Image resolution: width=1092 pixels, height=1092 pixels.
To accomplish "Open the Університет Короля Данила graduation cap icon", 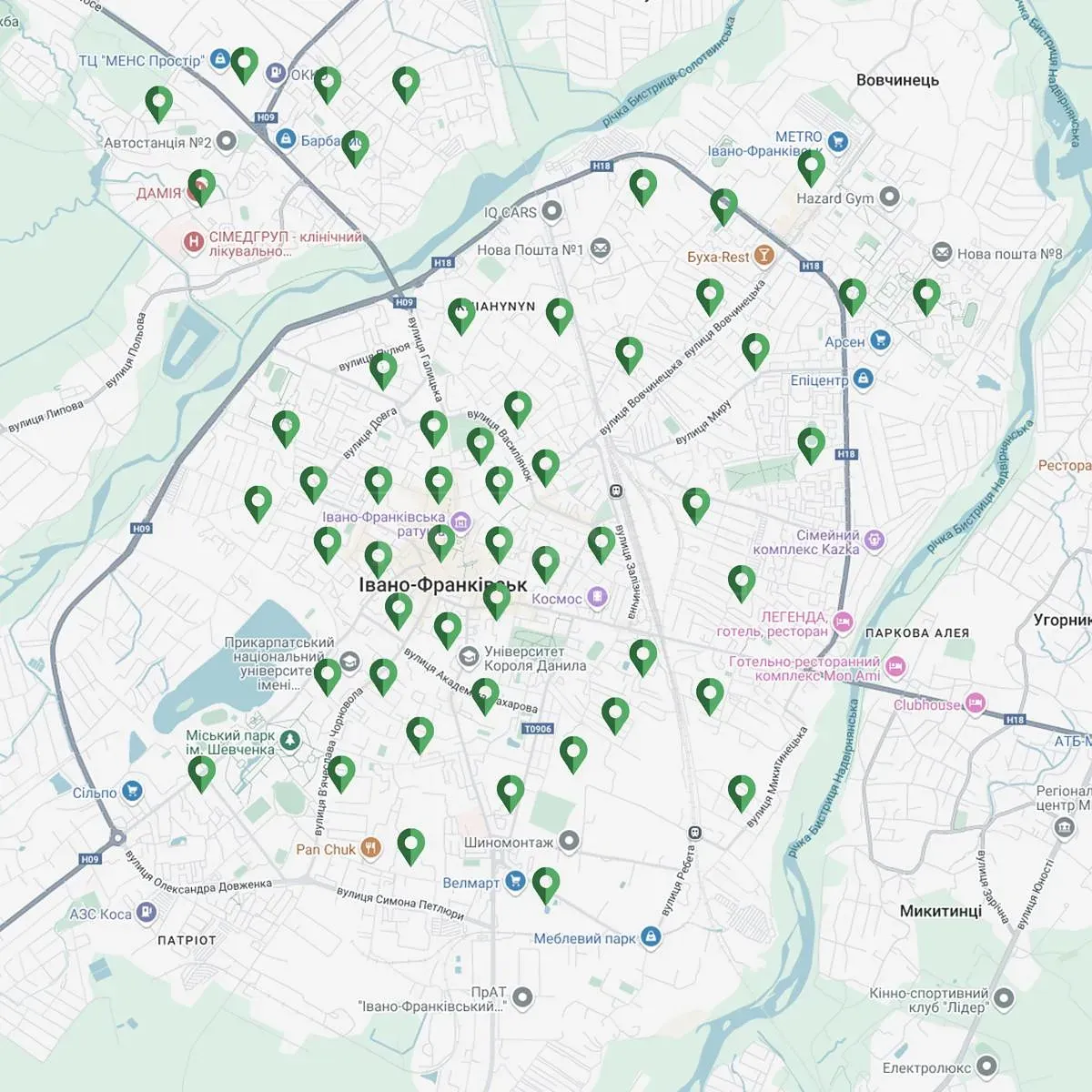I will coord(468,656).
